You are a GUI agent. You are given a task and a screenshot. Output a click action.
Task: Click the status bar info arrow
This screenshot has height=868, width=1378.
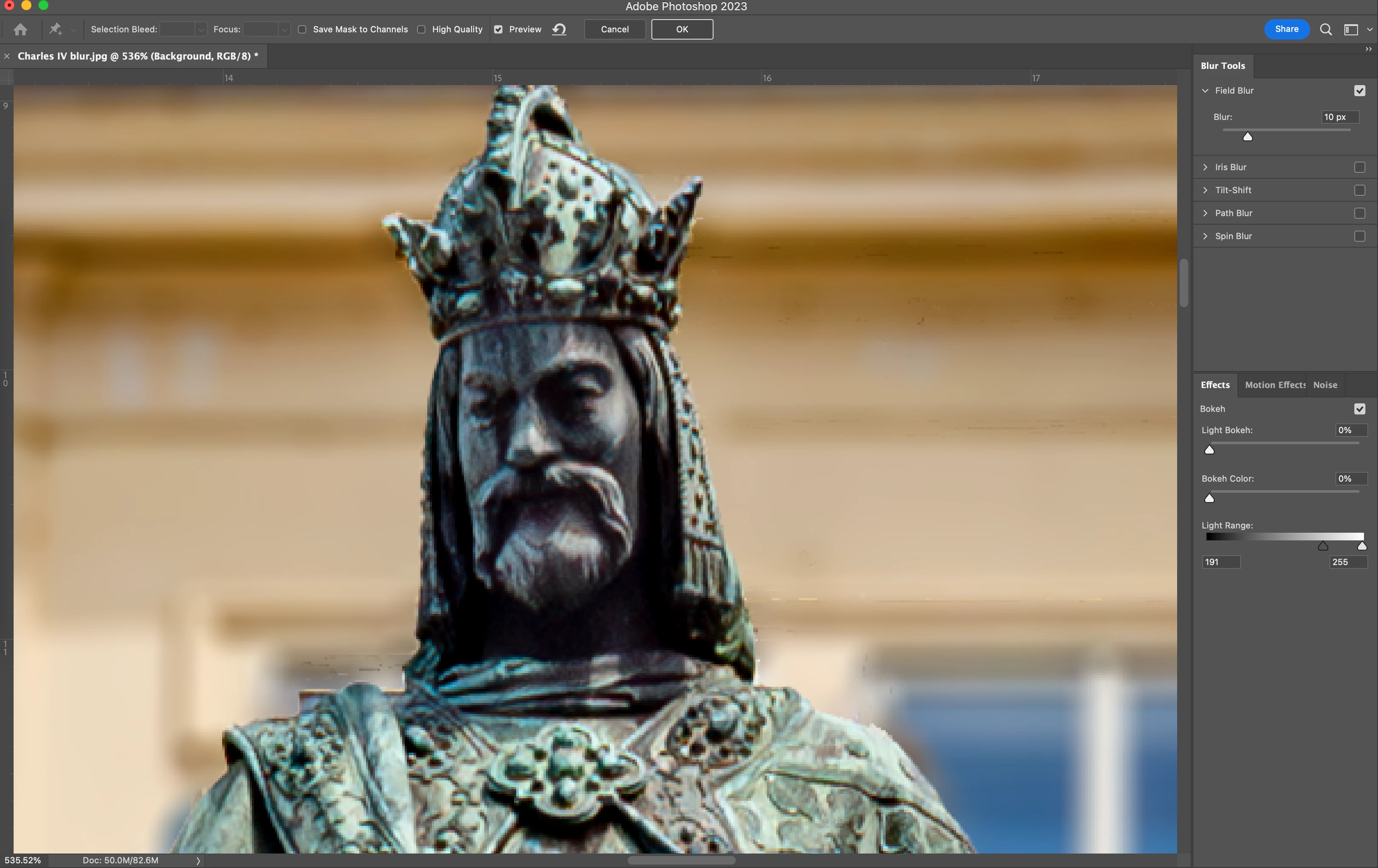click(x=198, y=860)
